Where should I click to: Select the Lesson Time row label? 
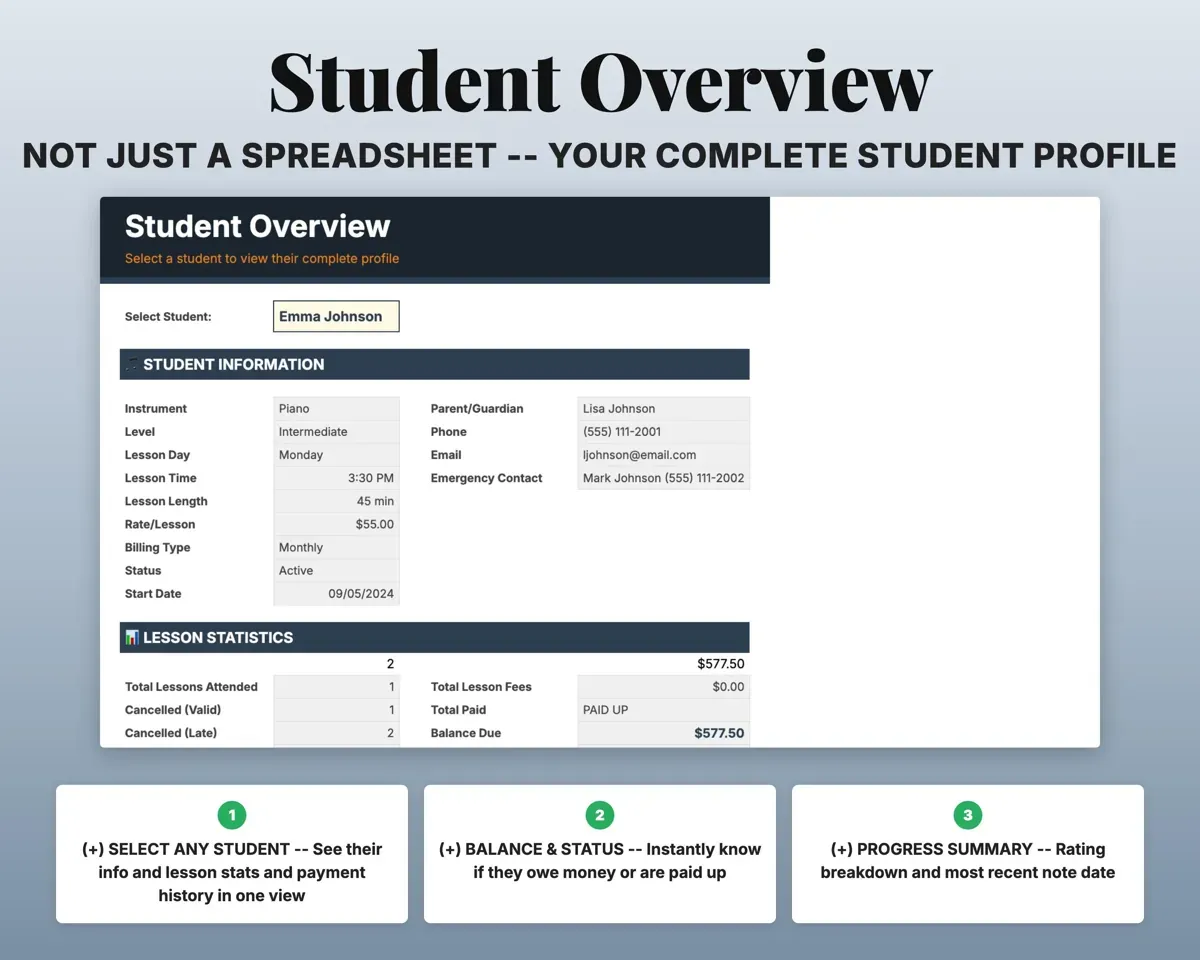coord(161,478)
